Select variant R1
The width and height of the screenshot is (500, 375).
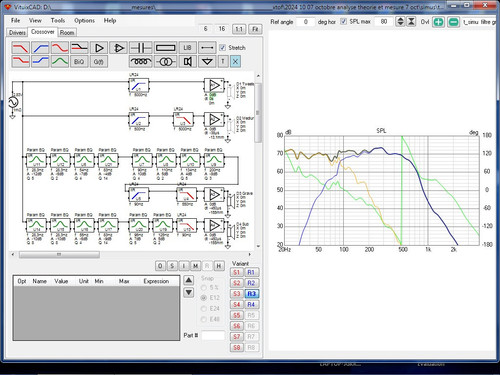251,272
